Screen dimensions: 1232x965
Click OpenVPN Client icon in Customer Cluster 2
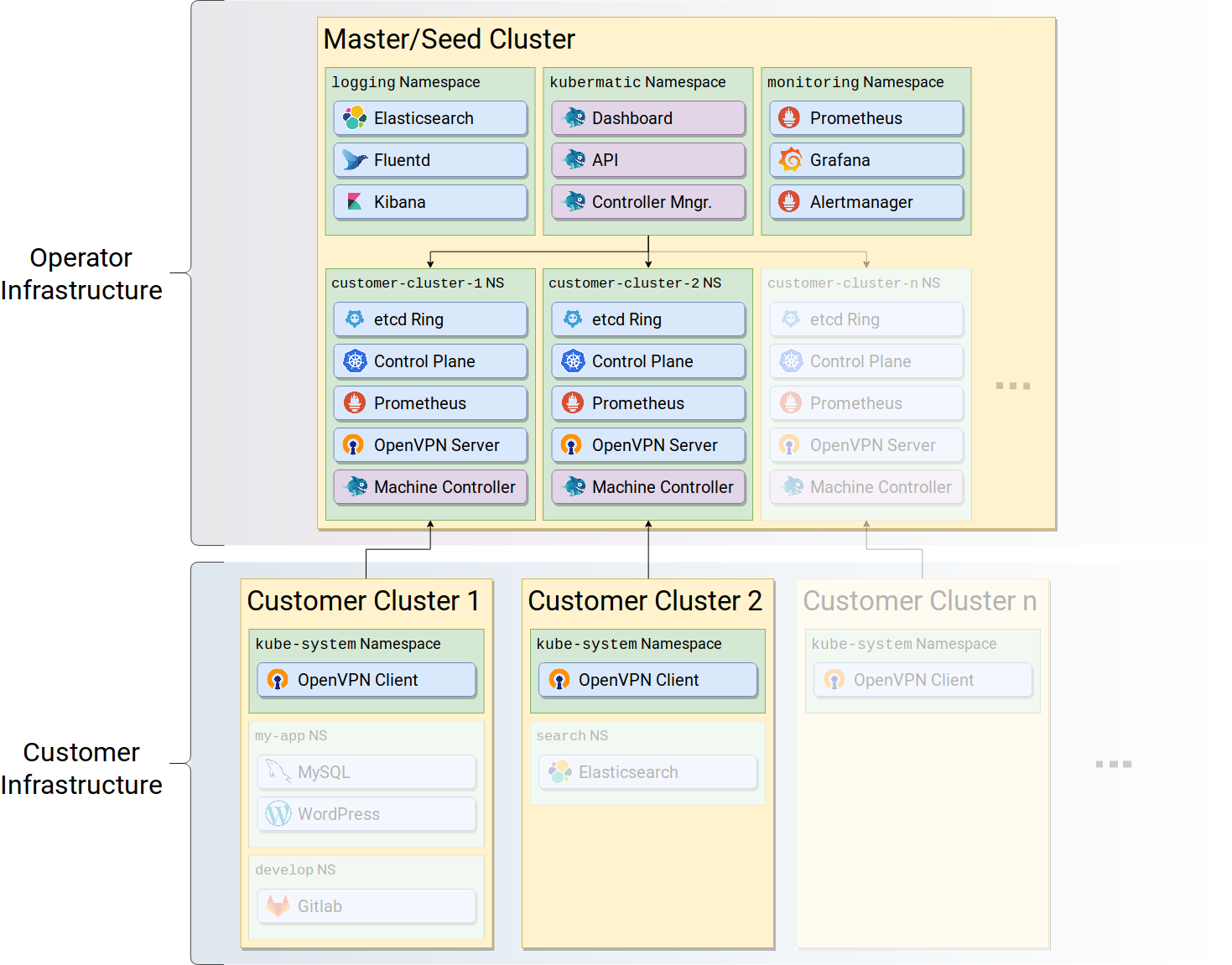[x=559, y=680]
